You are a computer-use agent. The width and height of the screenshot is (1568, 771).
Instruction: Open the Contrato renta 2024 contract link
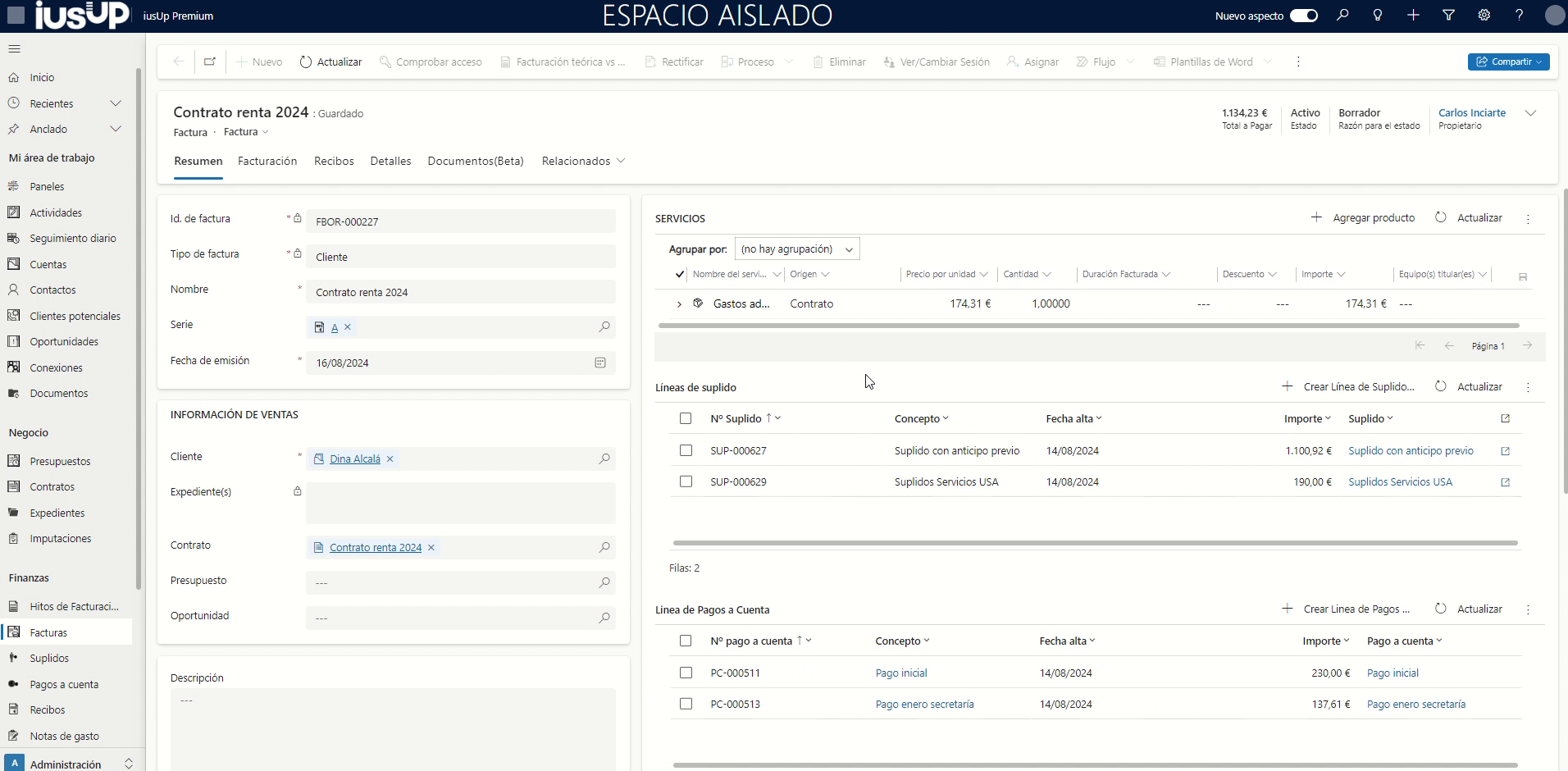[376, 548]
